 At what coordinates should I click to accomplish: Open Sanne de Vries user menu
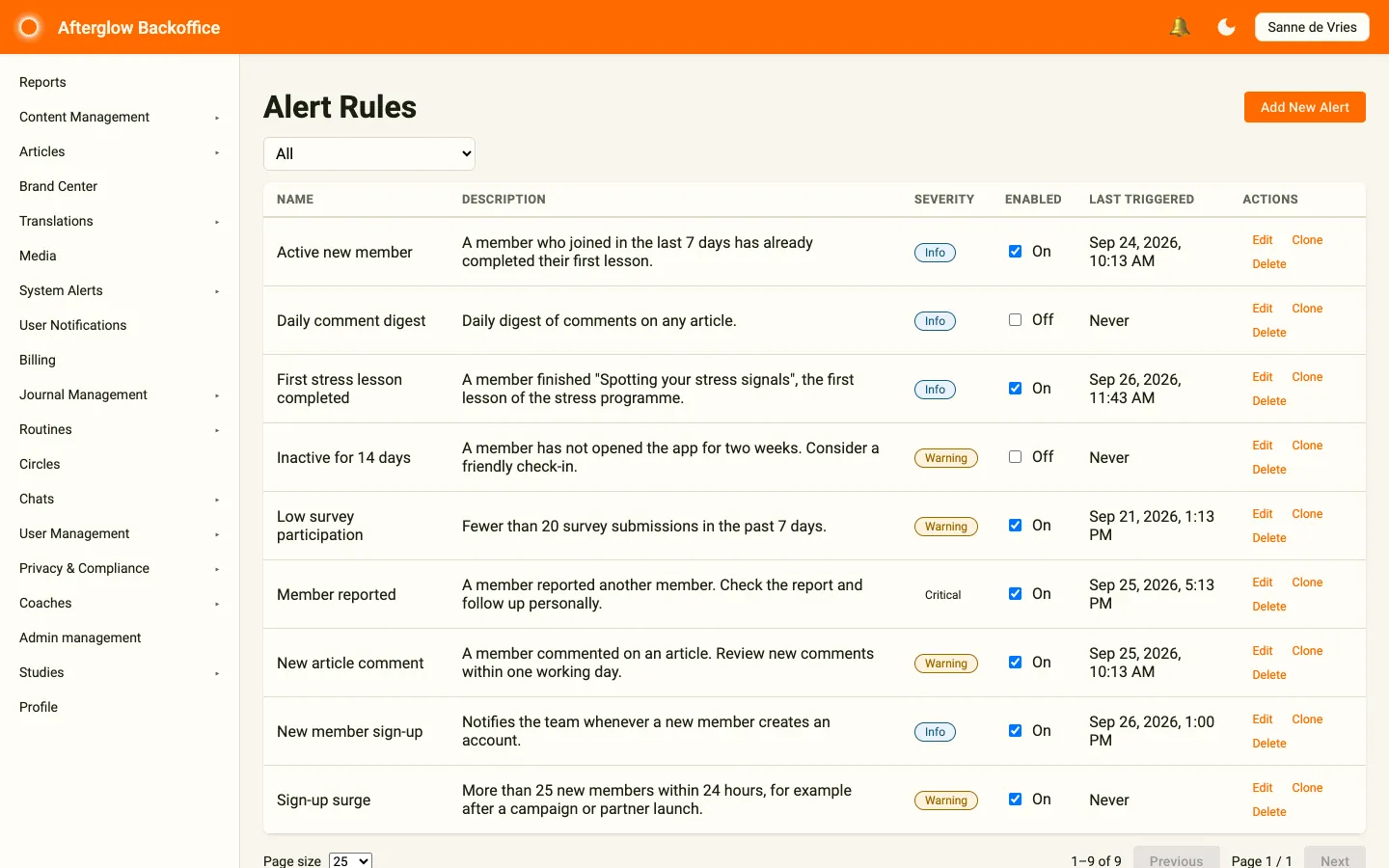click(1312, 27)
